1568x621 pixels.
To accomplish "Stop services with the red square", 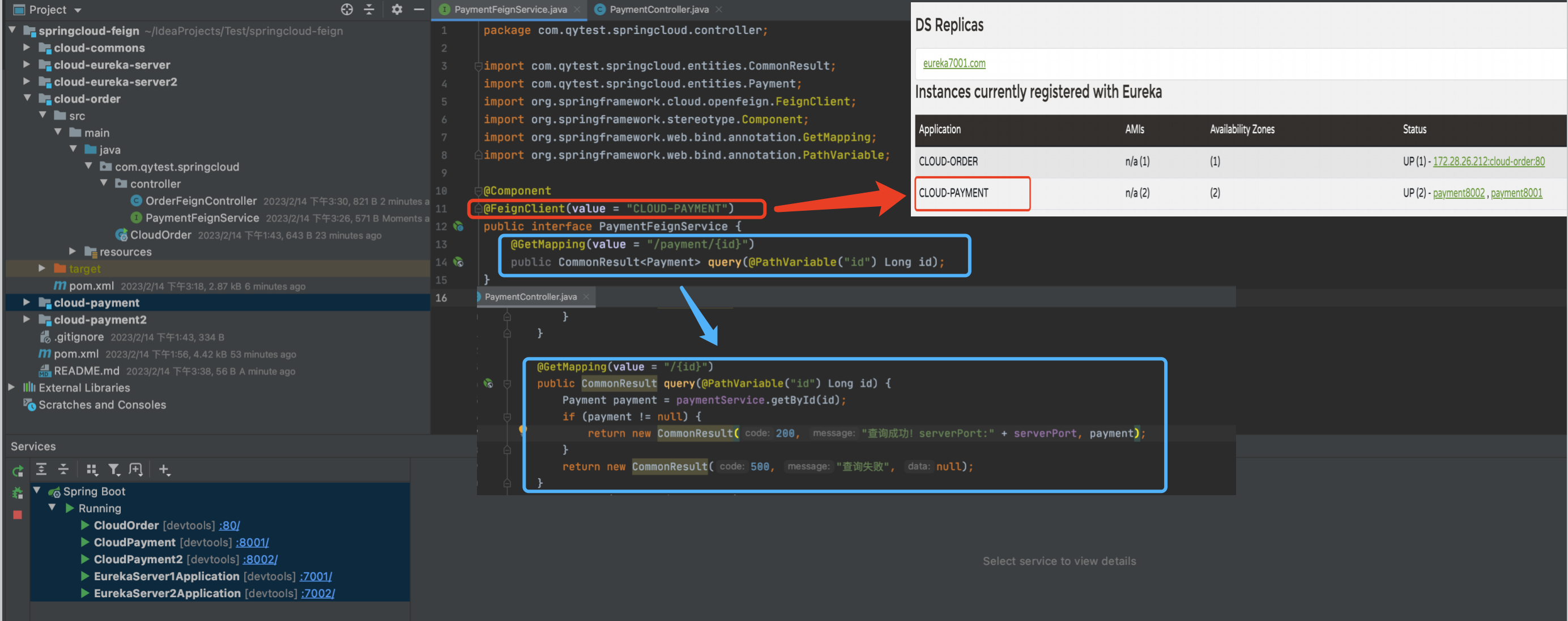I will tap(18, 514).
